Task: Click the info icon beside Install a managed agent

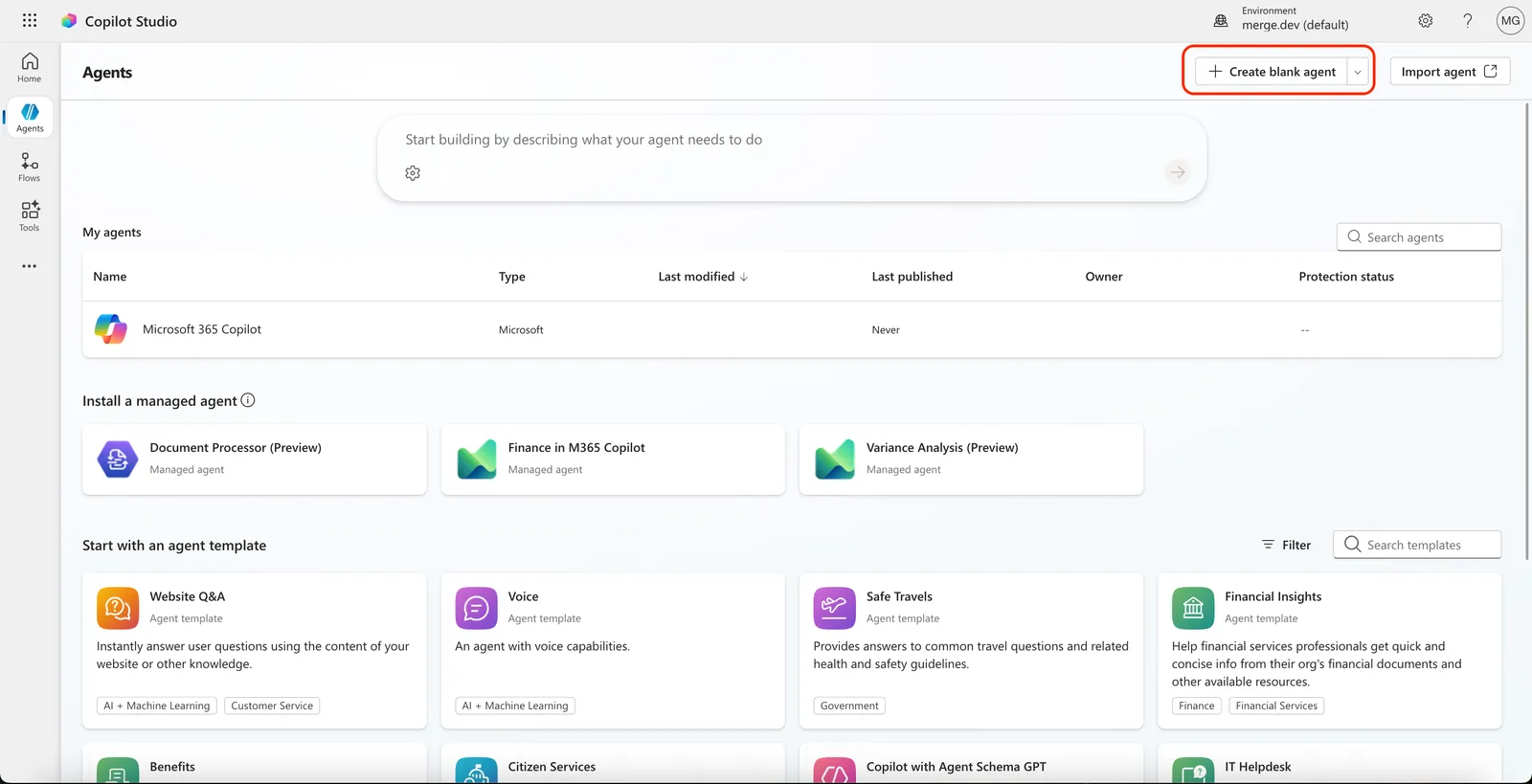Action: pyautogui.click(x=248, y=400)
